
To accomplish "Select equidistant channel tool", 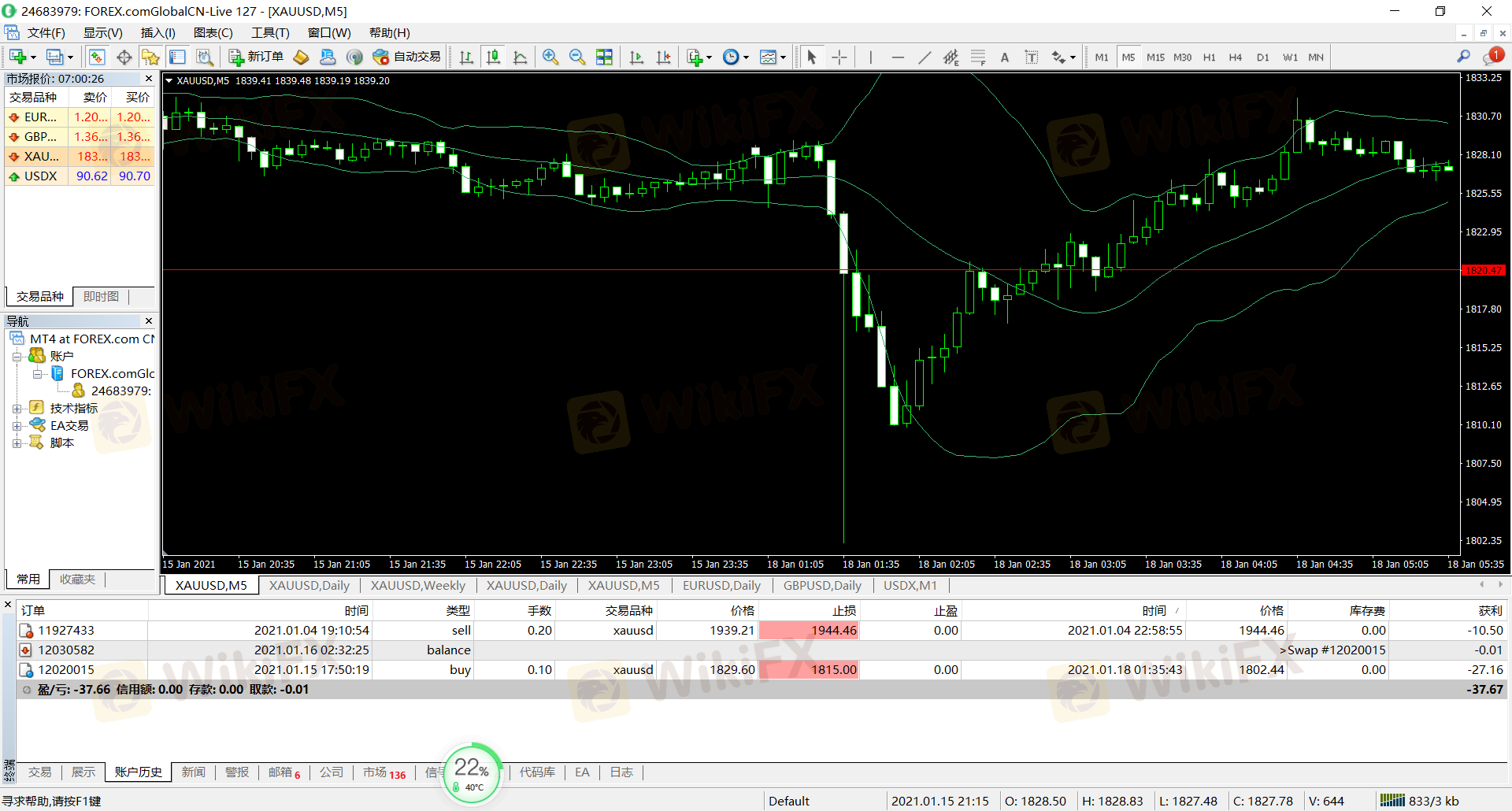I will pyautogui.click(x=951, y=57).
